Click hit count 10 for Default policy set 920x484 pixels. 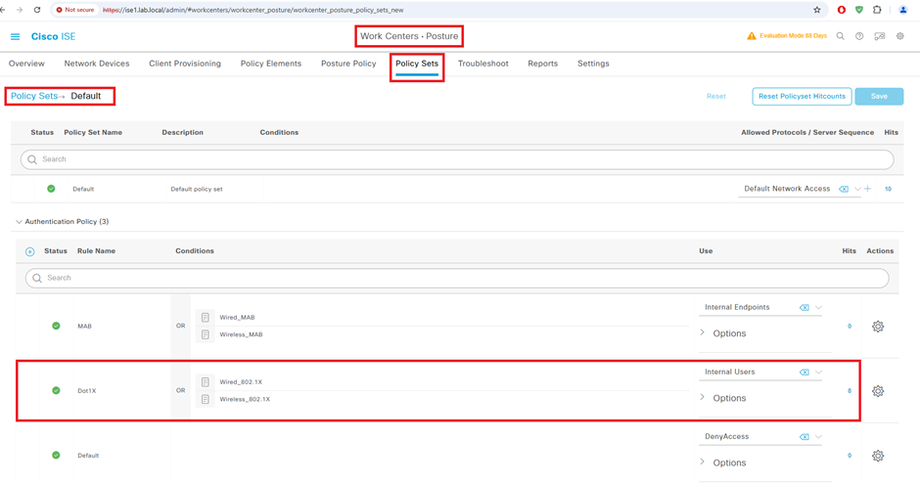pyautogui.click(x=888, y=189)
